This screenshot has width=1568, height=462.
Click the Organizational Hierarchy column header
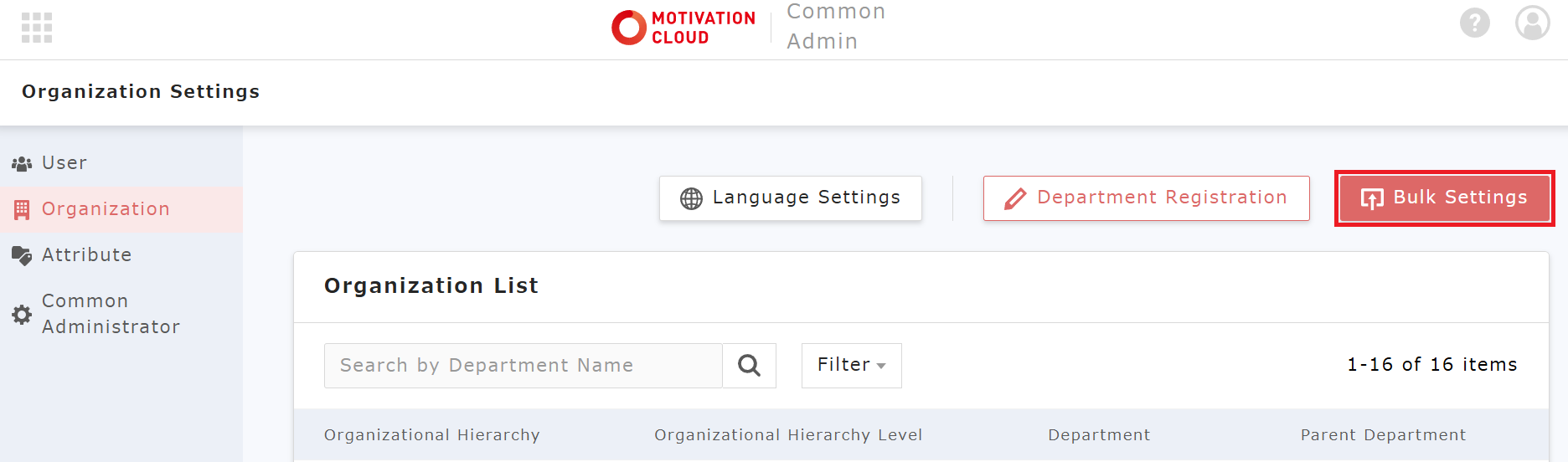pos(431,435)
